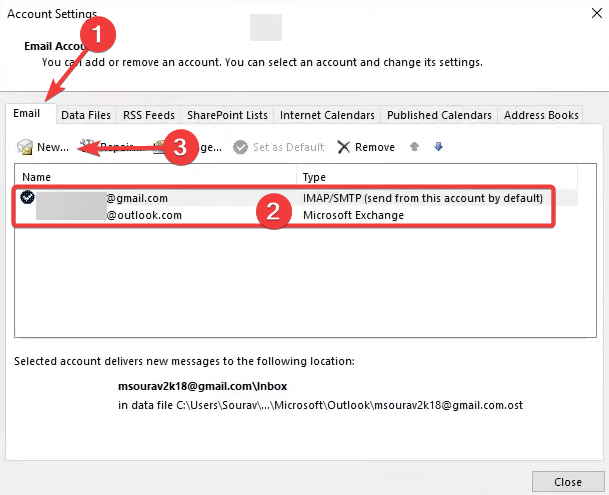Screen dimensions: 609x495
Task: Switch to SharePoint Lists tab
Action: pos(227,115)
